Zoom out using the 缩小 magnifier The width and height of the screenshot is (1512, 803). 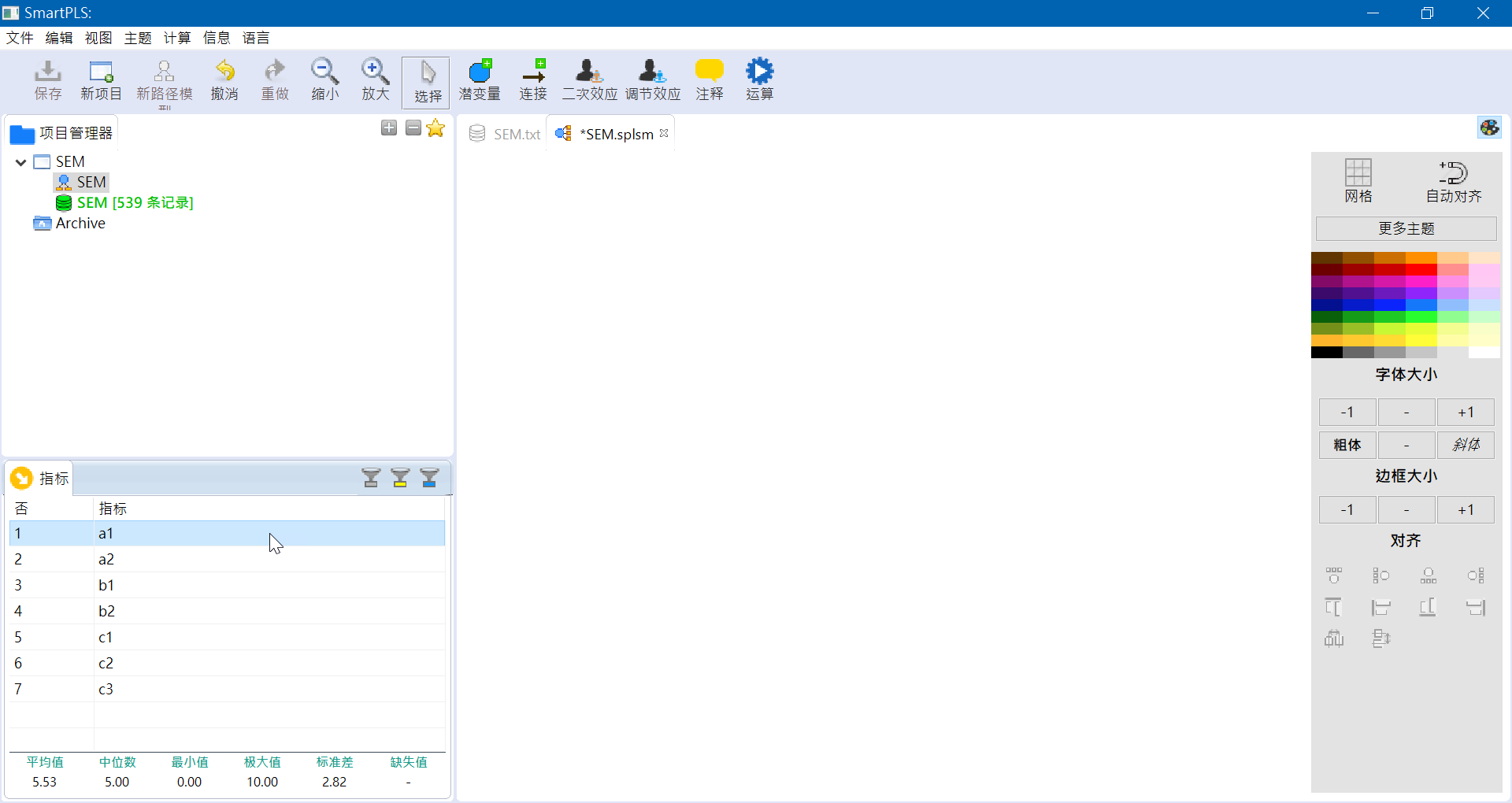(324, 80)
